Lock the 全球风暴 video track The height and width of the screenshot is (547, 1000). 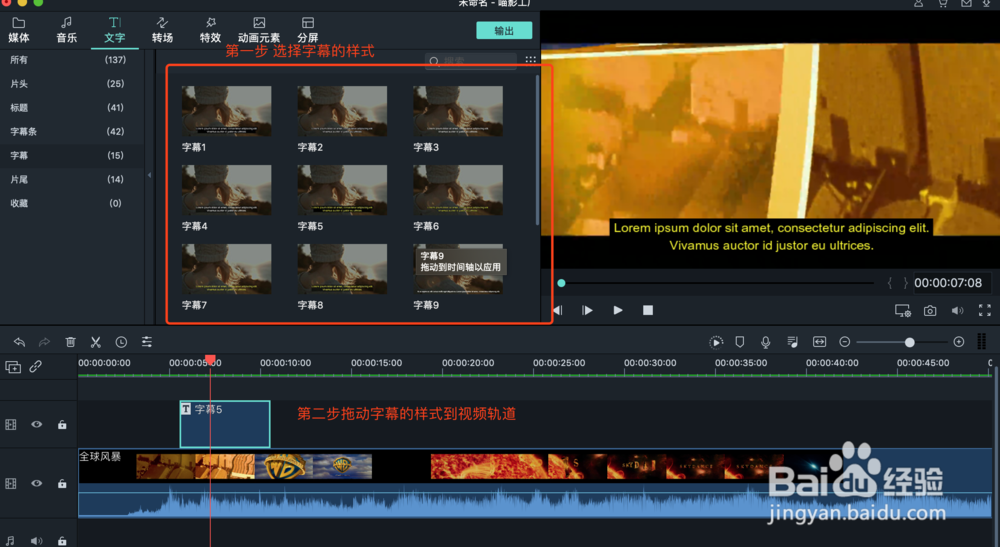point(62,483)
